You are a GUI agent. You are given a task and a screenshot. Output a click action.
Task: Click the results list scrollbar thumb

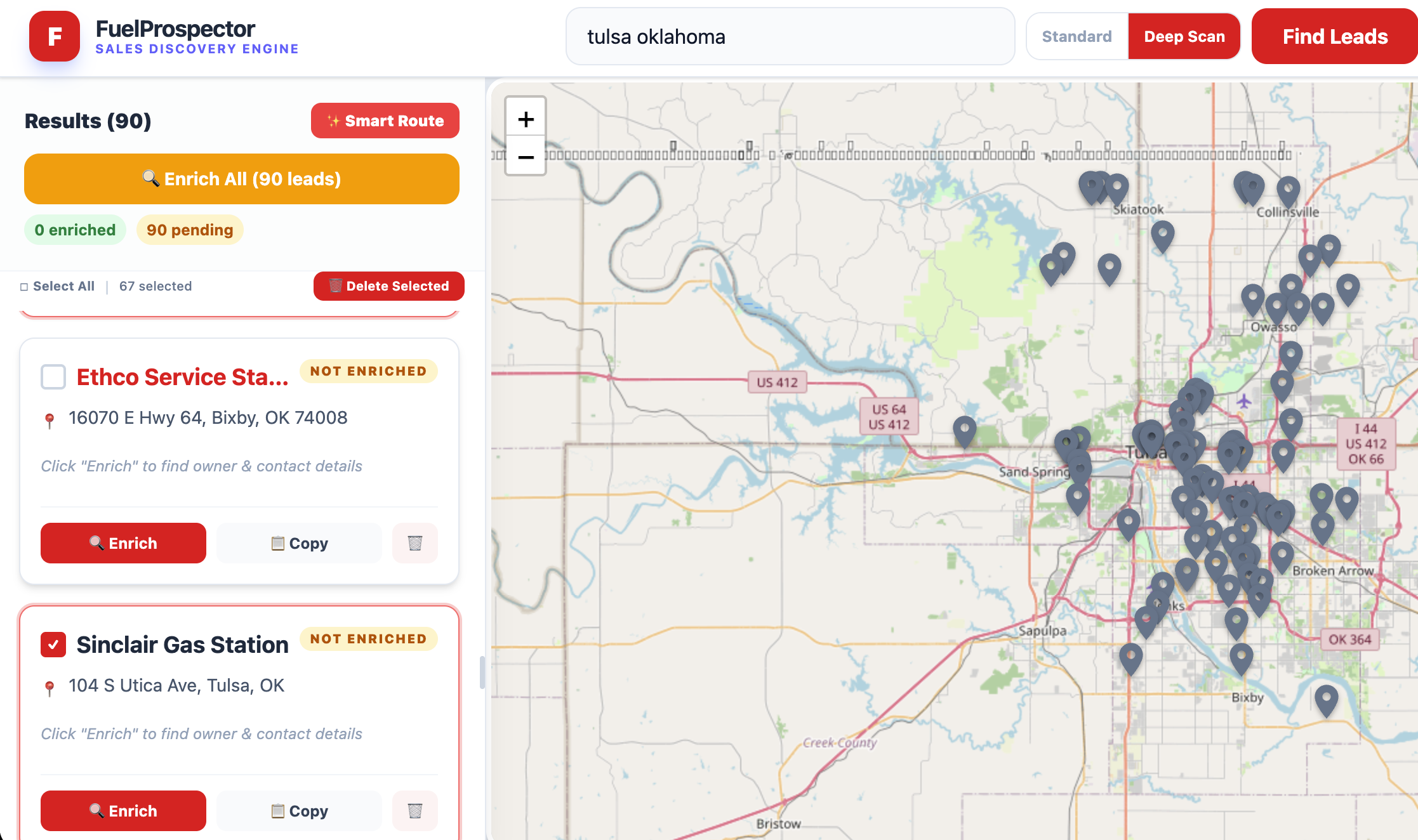(482, 673)
